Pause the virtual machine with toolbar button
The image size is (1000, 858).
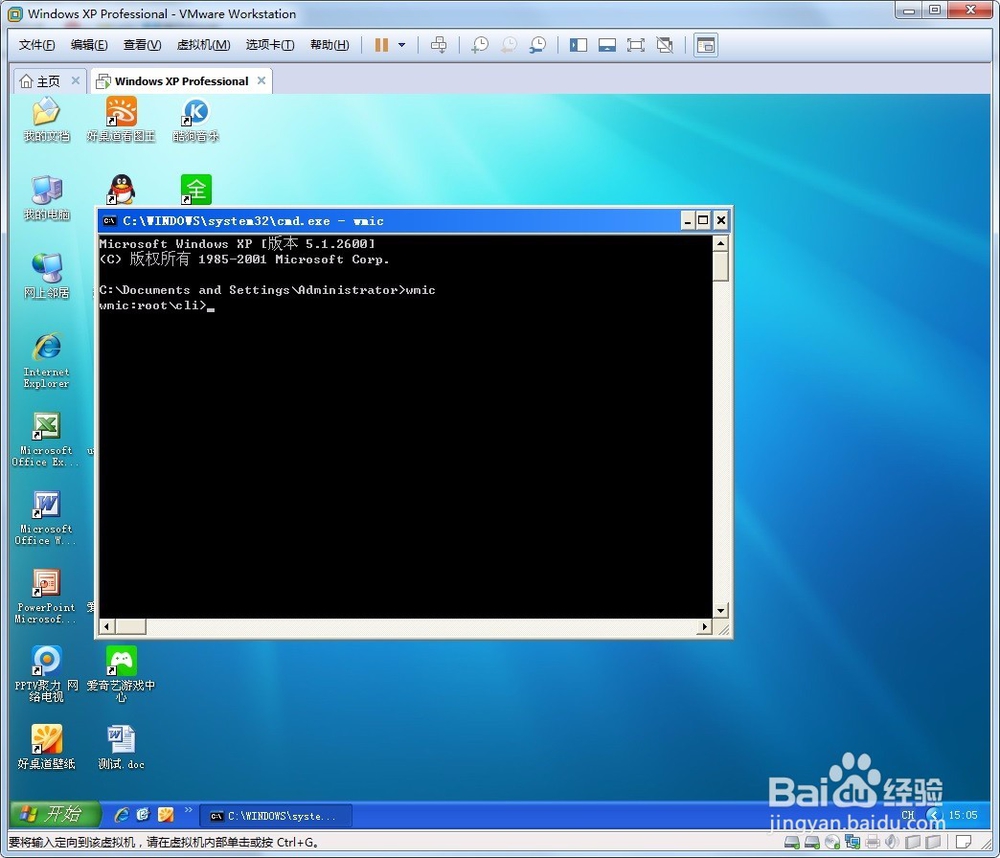(x=381, y=45)
